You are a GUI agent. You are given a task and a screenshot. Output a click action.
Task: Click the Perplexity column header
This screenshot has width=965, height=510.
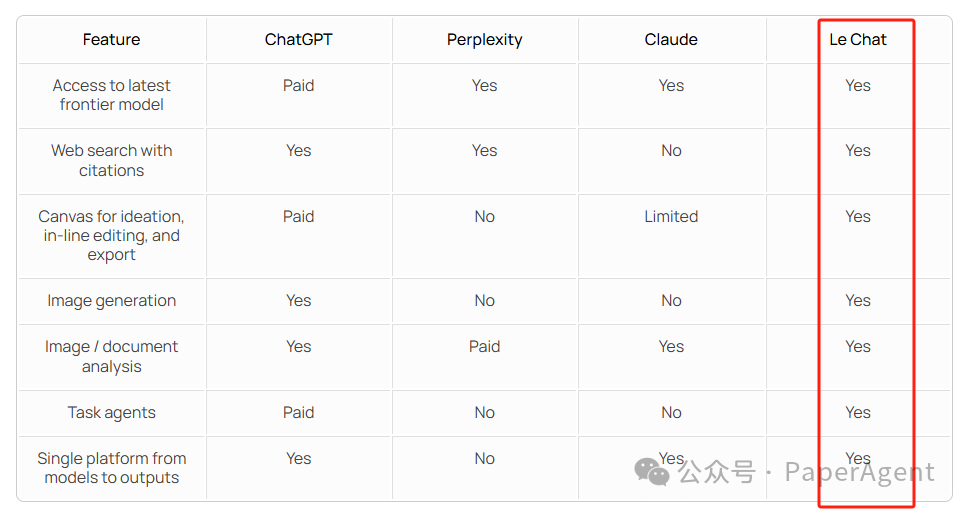pyautogui.click(x=484, y=40)
